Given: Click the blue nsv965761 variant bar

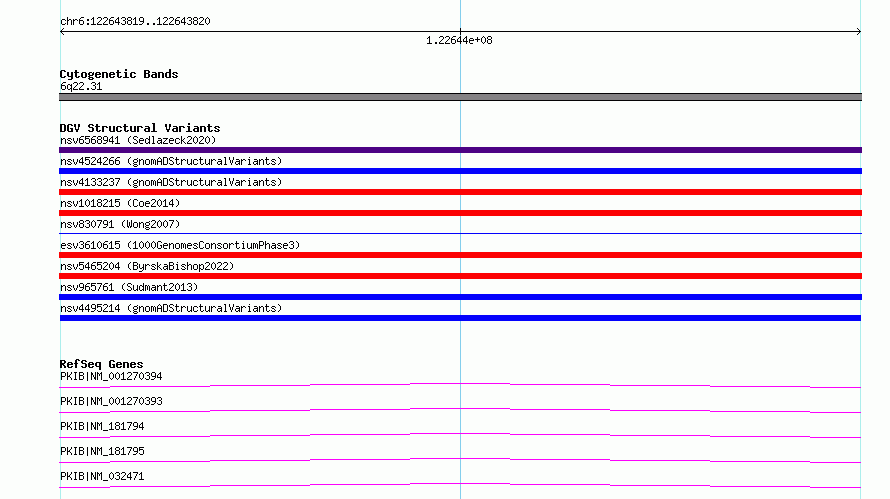Looking at the screenshot, I should 460,297.
